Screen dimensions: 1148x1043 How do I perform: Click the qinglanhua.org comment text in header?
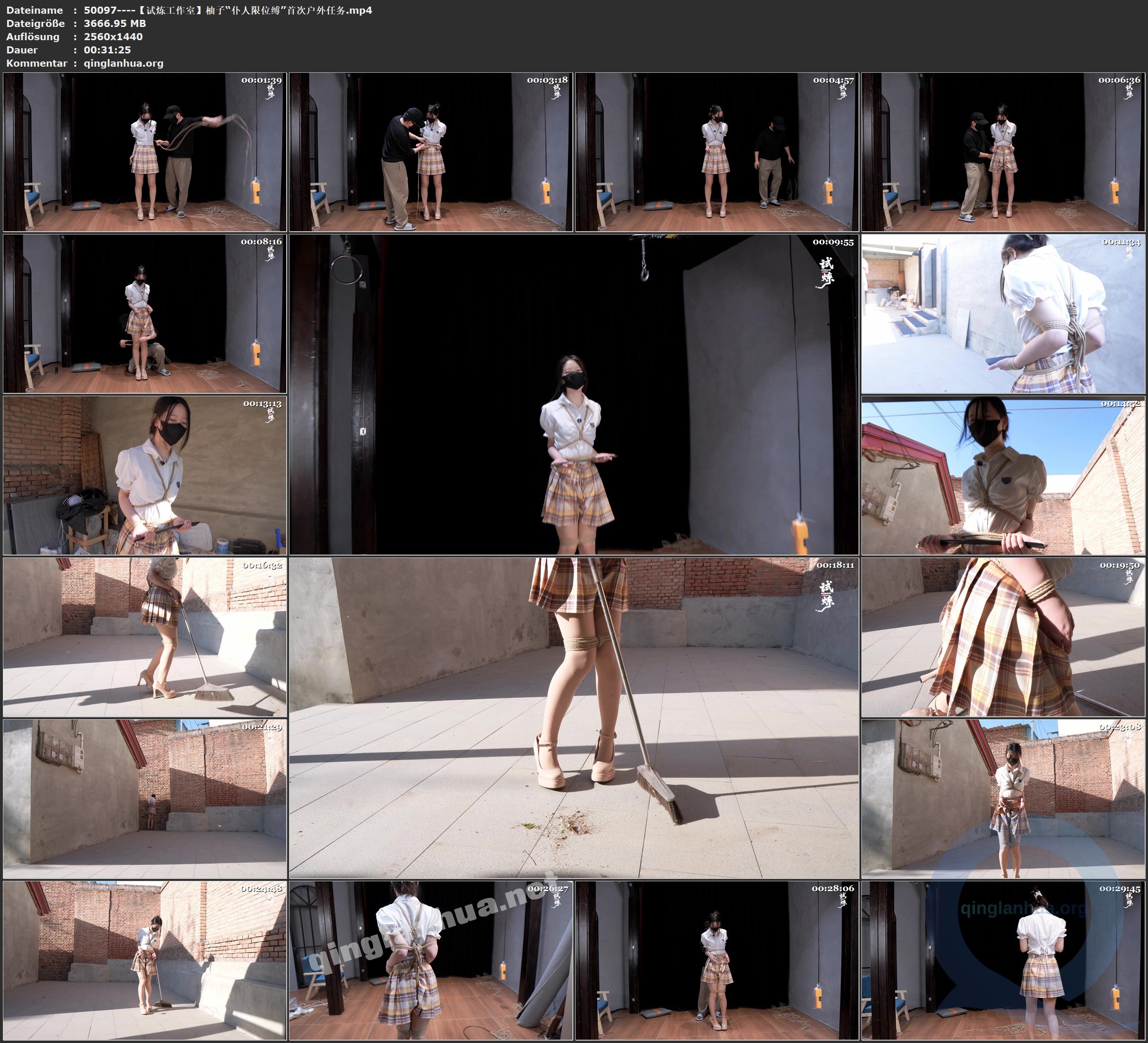pyautogui.click(x=123, y=63)
